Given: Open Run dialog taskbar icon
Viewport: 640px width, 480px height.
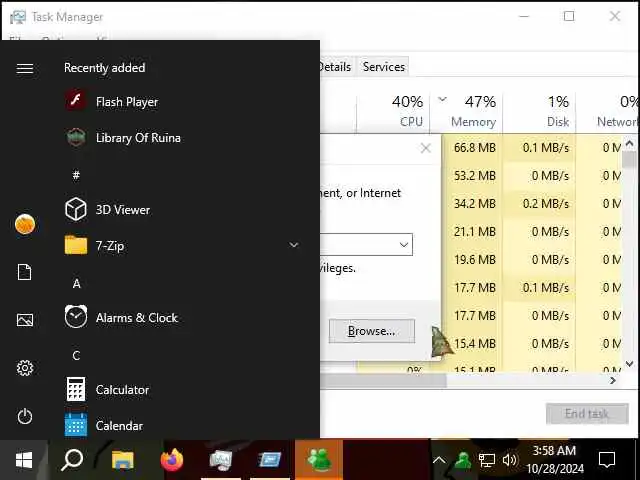Looking at the screenshot, I should (x=270, y=460).
